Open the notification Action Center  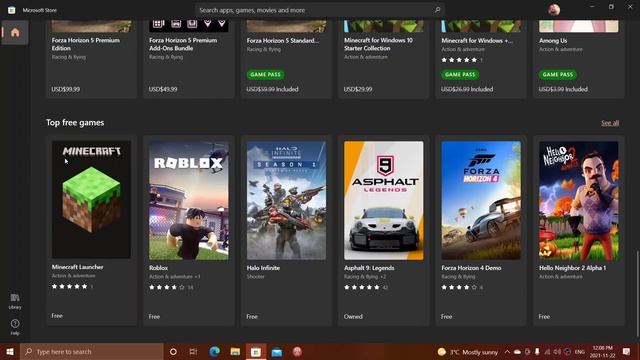[x=627, y=352]
